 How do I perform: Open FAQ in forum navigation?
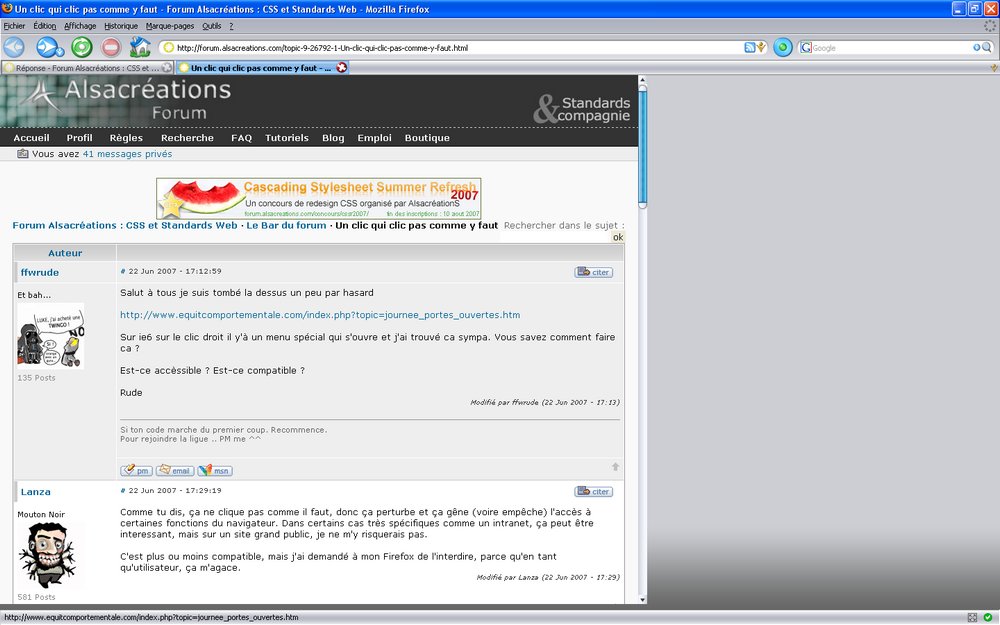pyautogui.click(x=241, y=138)
